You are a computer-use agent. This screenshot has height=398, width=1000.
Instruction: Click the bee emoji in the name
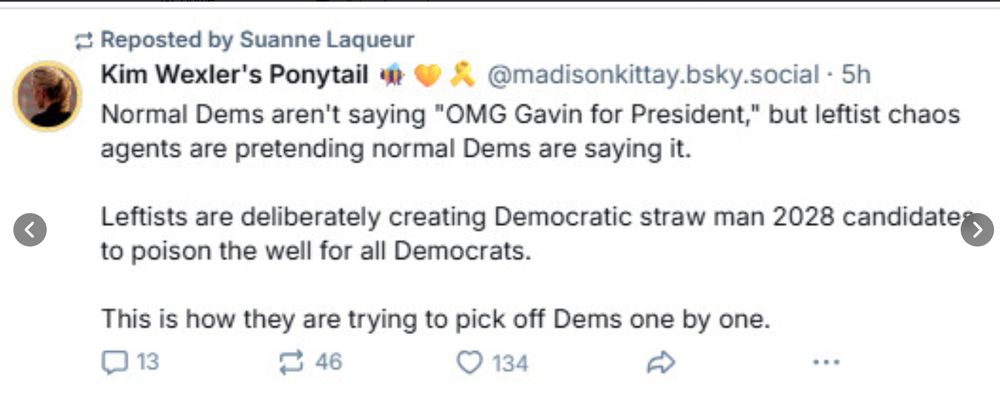392,76
